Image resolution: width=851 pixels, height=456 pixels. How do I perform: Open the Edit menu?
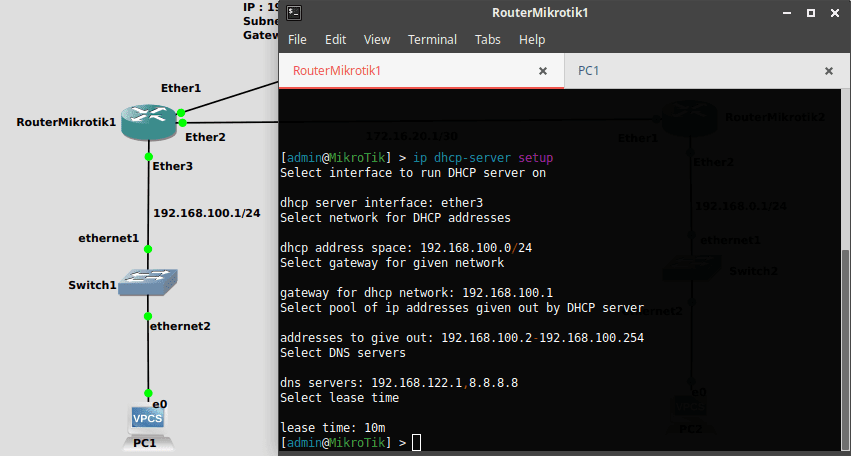pyautogui.click(x=335, y=40)
